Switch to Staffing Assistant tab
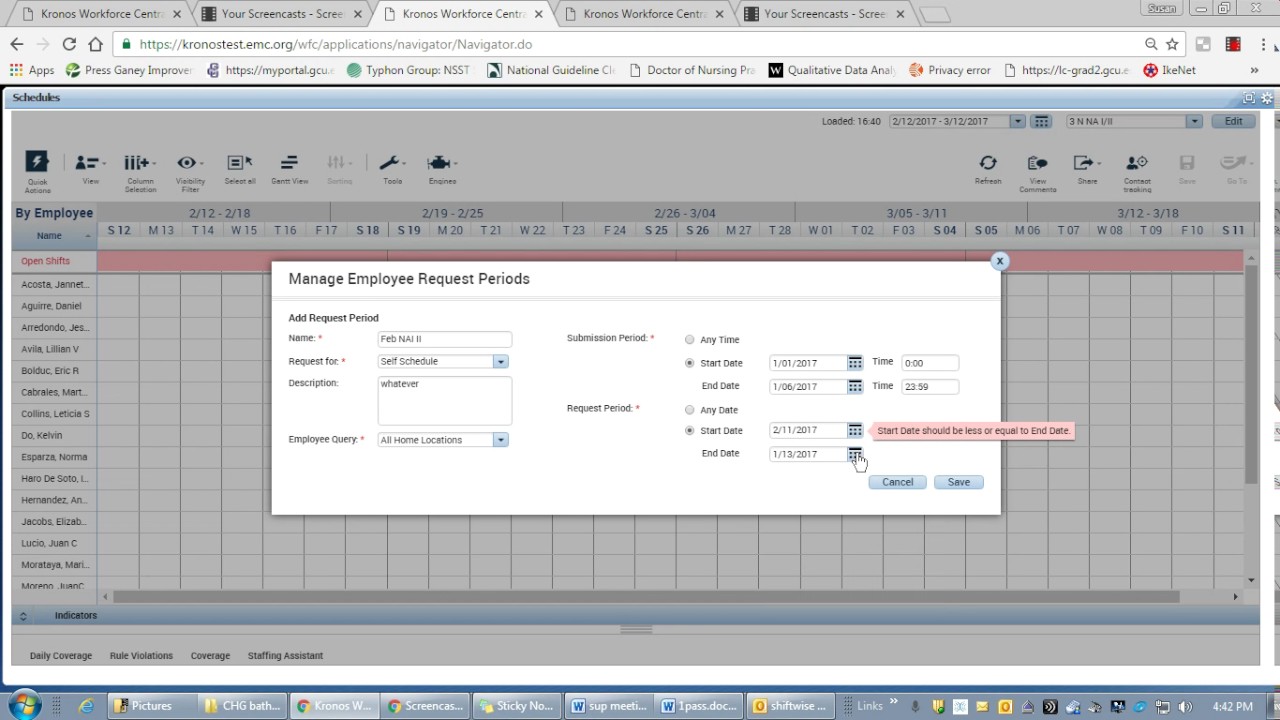 click(x=285, y=656)
